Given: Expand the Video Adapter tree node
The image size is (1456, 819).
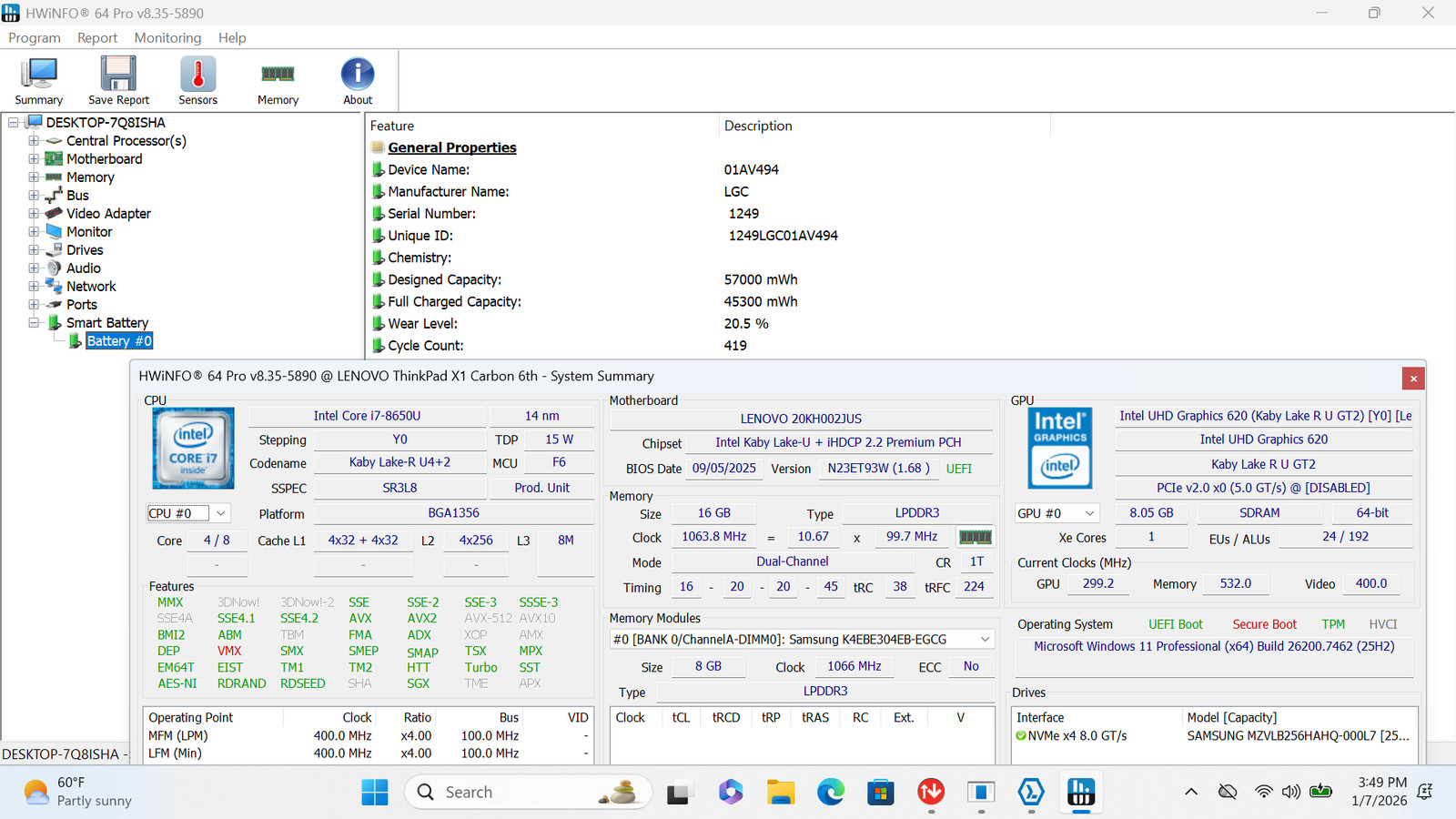Looking at the screenshot, I should [x=34, y=214].
